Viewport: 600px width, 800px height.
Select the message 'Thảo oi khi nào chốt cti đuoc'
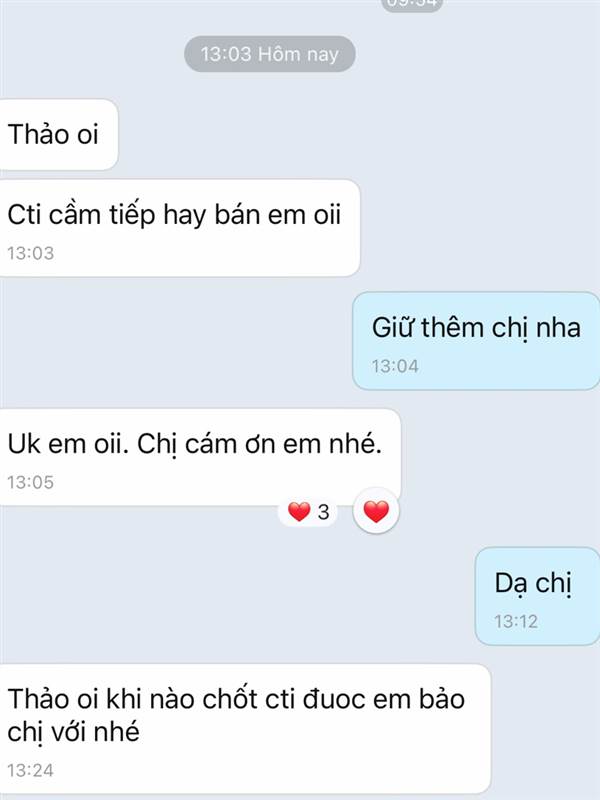(245, 729)
